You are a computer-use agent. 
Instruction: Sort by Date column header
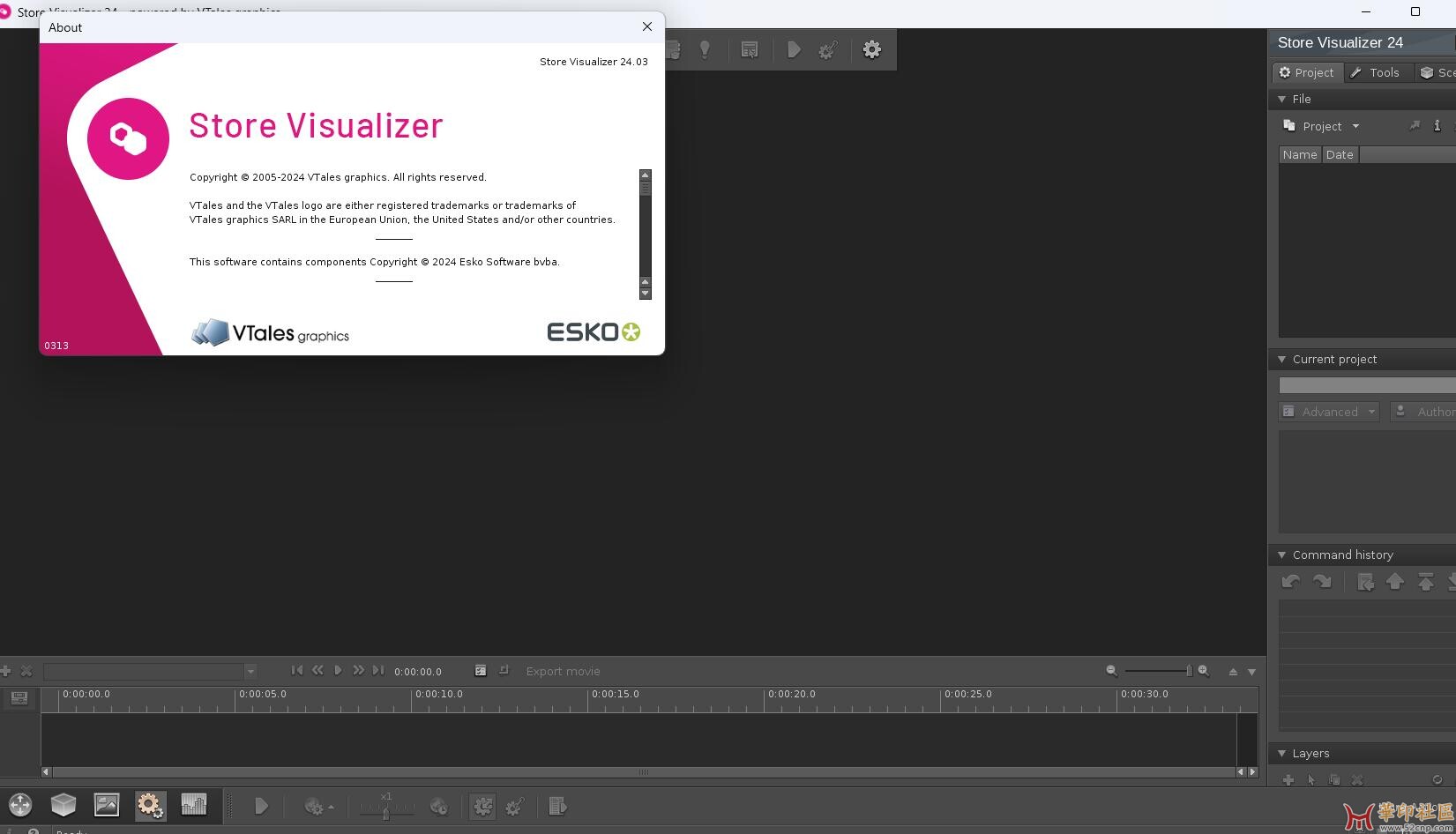[x=1340, y=154]
